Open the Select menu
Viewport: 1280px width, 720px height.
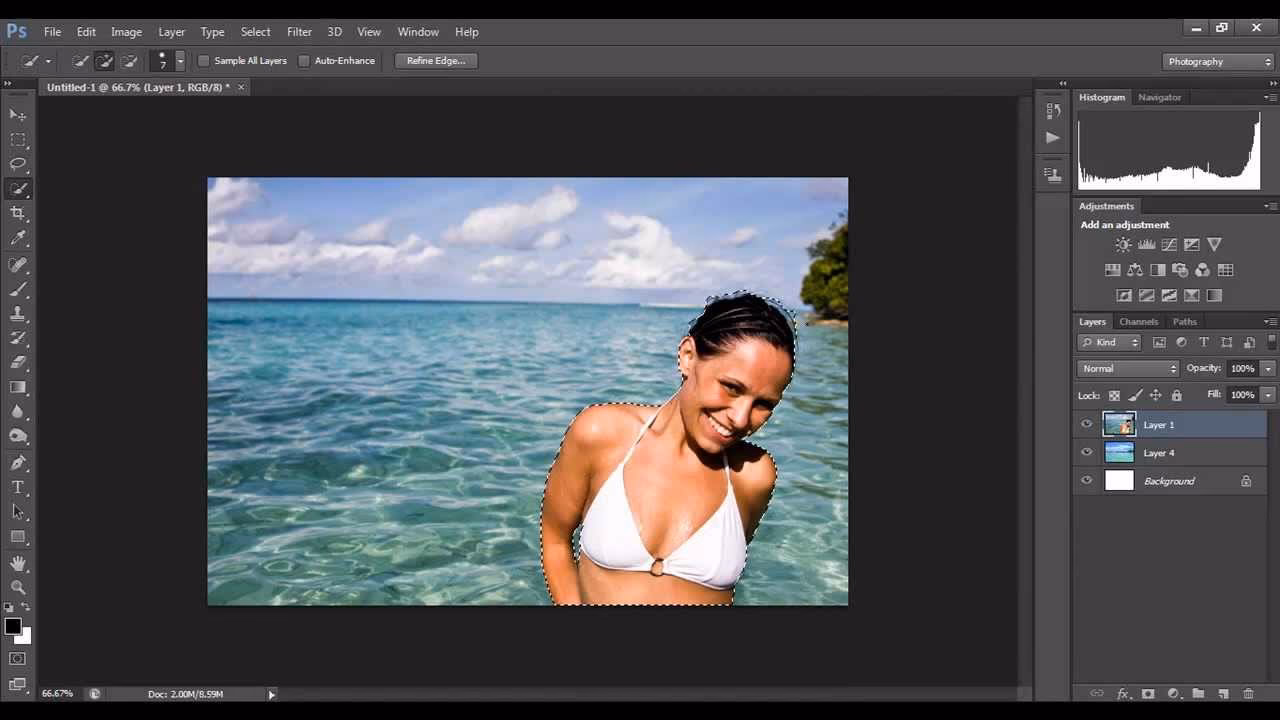point(255,31)
